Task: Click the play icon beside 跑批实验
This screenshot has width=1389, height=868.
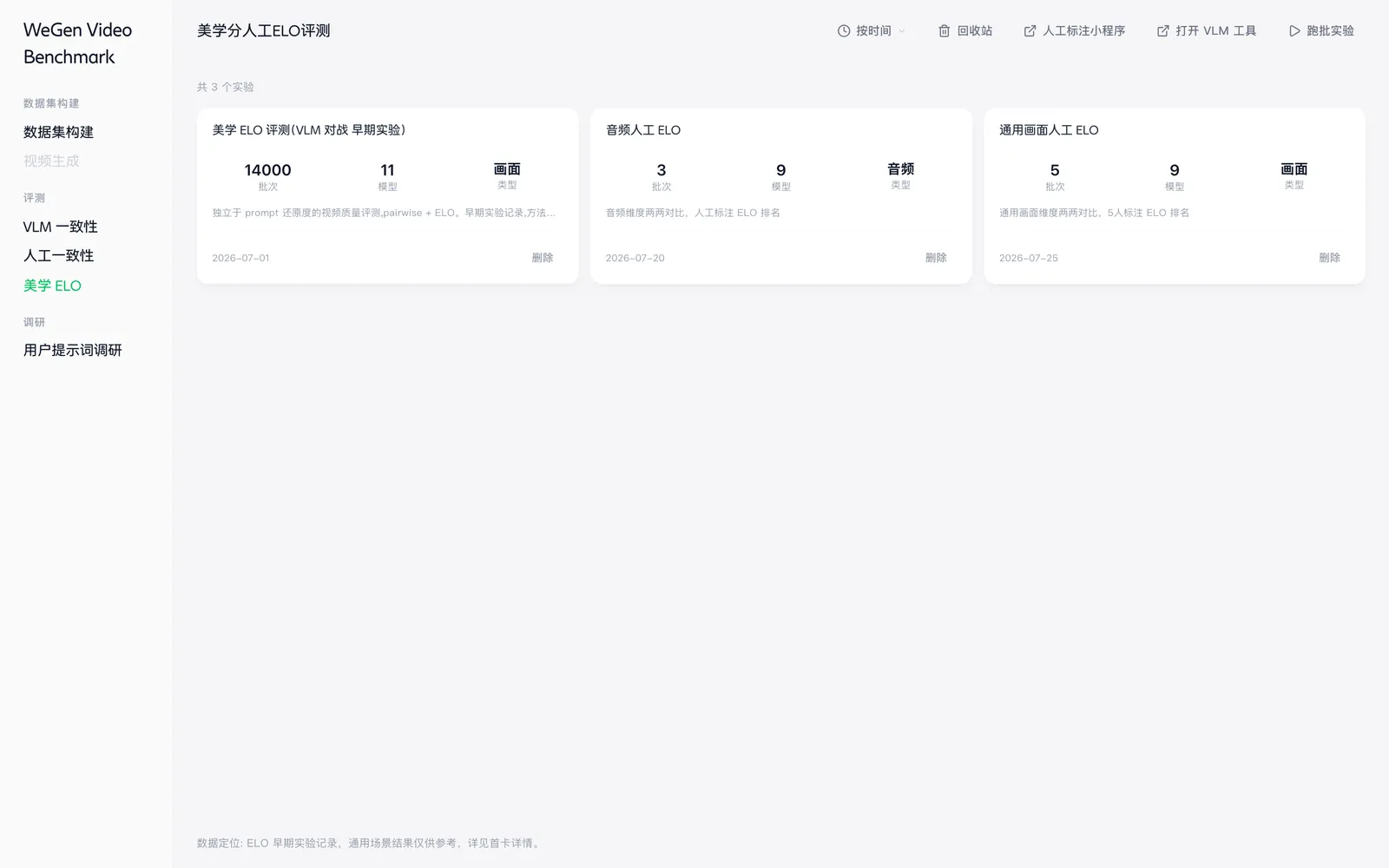Action: pyautogui.click(x=1294, y=31)
